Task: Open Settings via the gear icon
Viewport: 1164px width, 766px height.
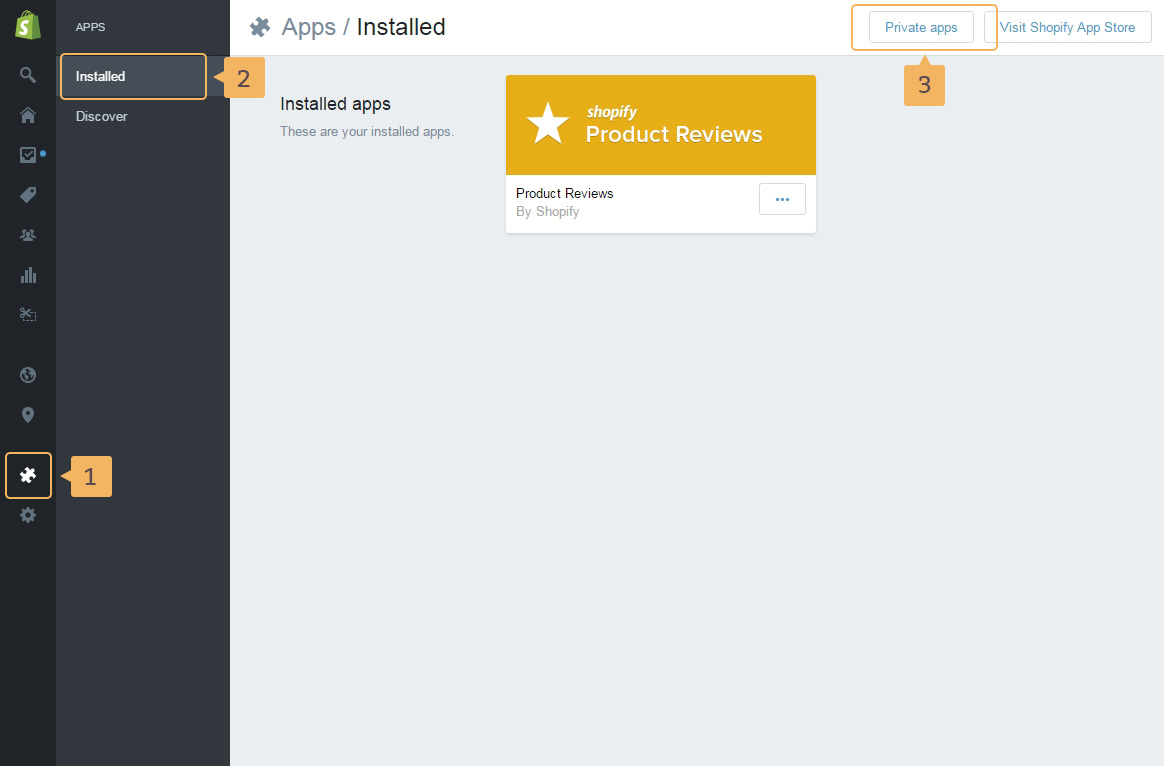Action: (x=28, y=515)
